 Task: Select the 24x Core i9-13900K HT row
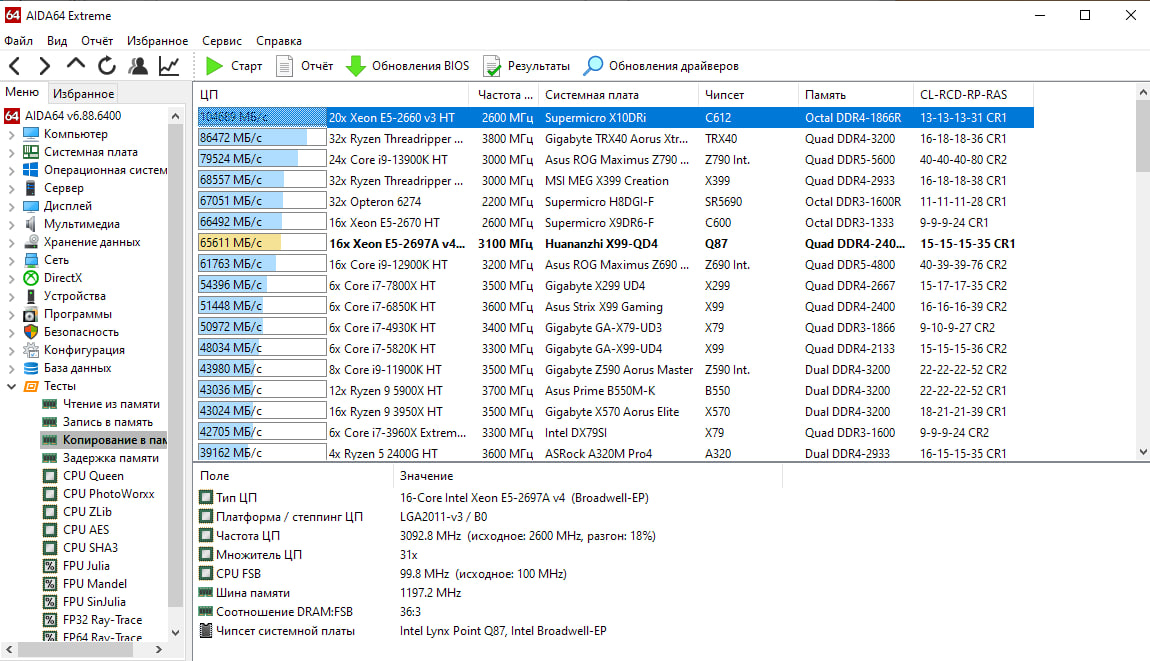point(615,159)
